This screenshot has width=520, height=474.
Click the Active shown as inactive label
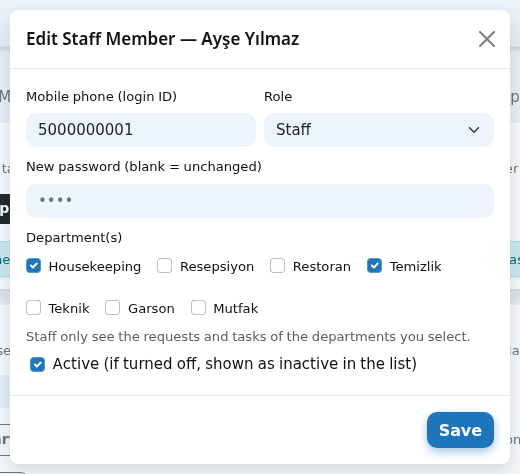click(x=235, y=364)
